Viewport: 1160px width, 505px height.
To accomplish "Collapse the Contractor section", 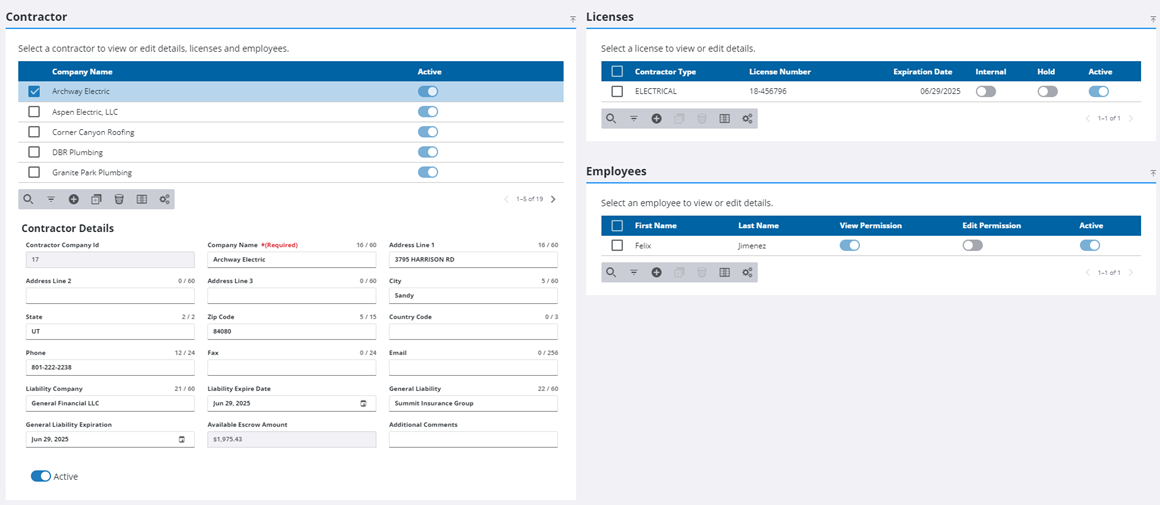I will click(573, 18).
